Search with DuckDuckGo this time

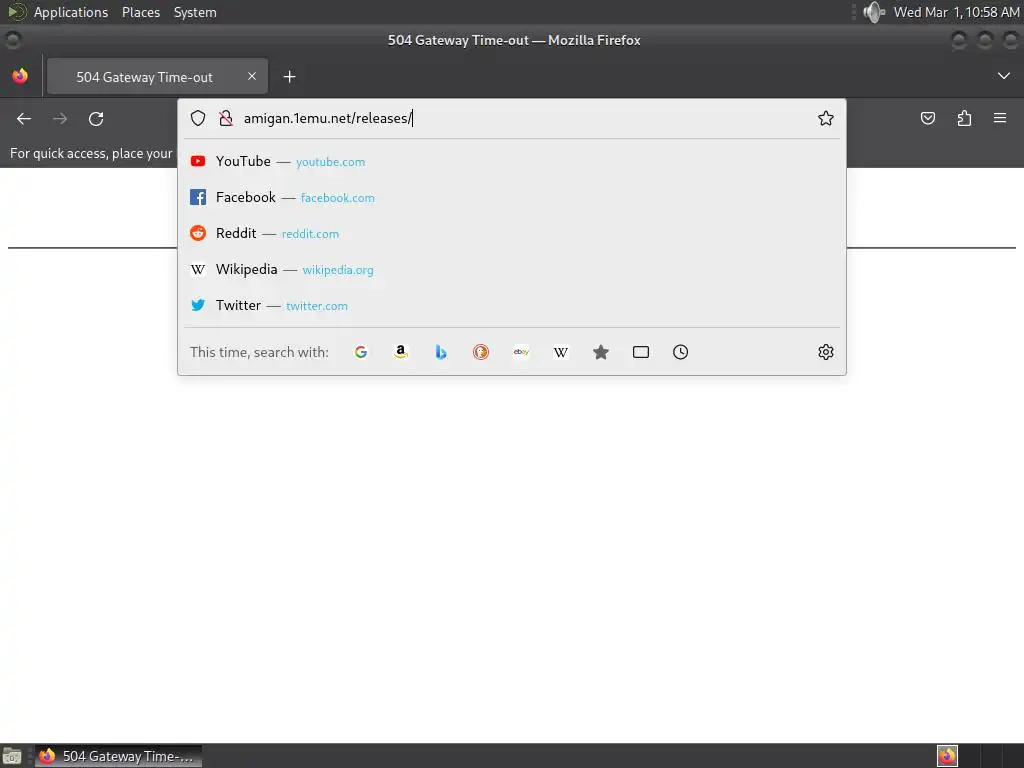(x=481, y=352)
